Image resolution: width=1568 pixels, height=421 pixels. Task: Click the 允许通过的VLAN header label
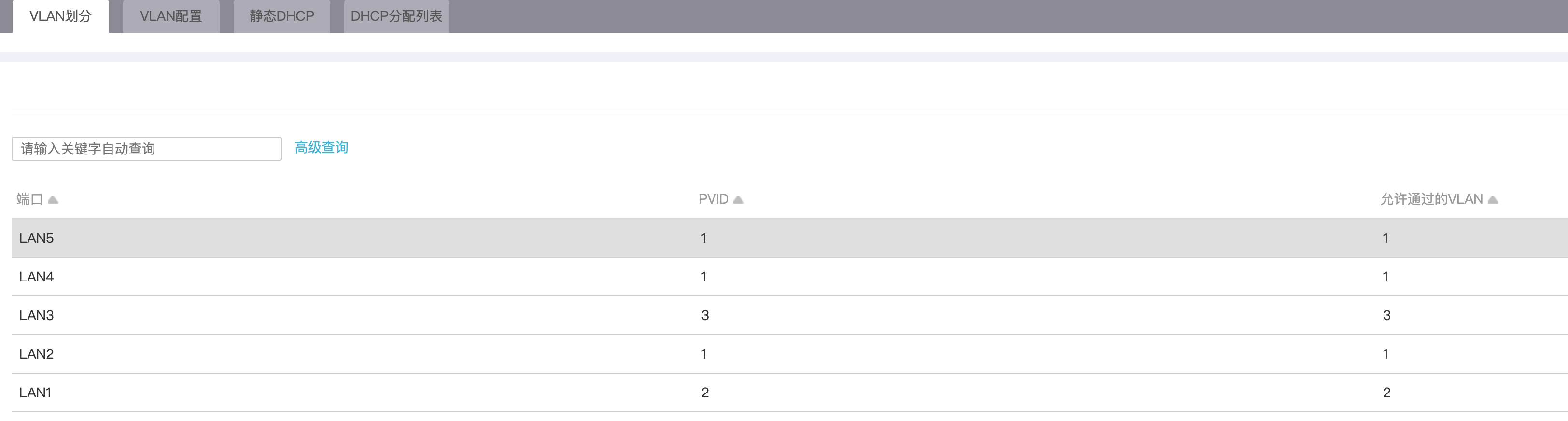coord(1431,199)
